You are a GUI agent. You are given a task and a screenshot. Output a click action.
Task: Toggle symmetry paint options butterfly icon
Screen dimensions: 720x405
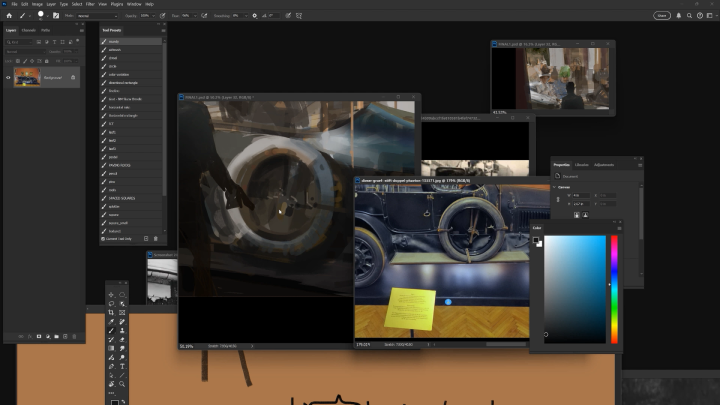[x=299, y=16]
